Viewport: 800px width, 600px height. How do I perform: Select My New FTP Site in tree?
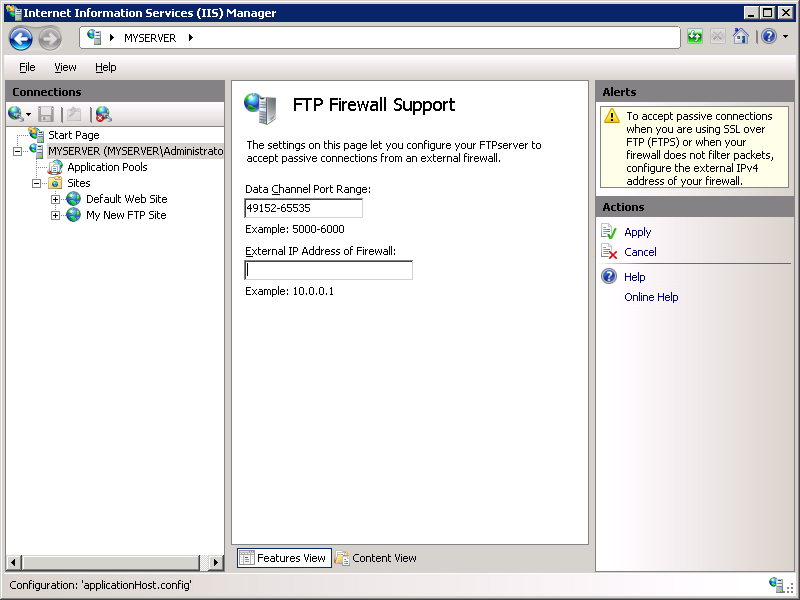click(126, 215)
